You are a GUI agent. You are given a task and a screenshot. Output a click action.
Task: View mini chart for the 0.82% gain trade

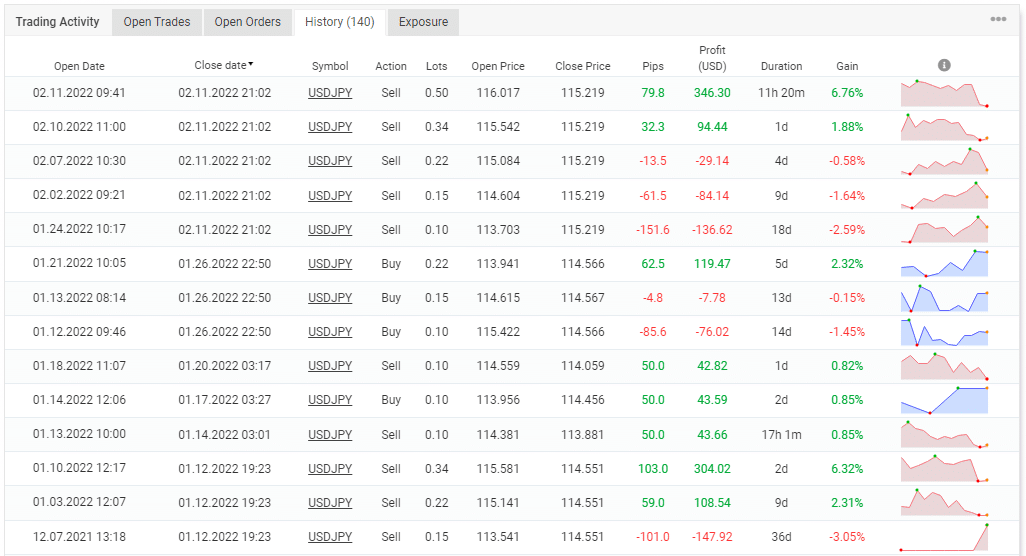click(x=944, y=366)
